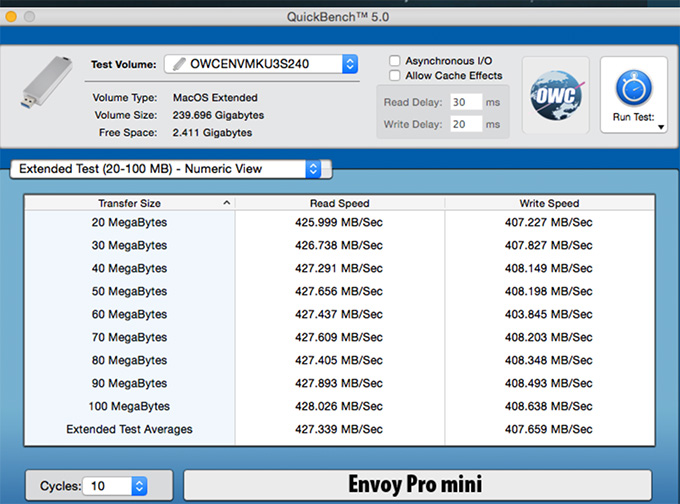Screen dimensions: 680x504
Task: Enable the Allow Cache Effects checkbox
Action: 394,75
